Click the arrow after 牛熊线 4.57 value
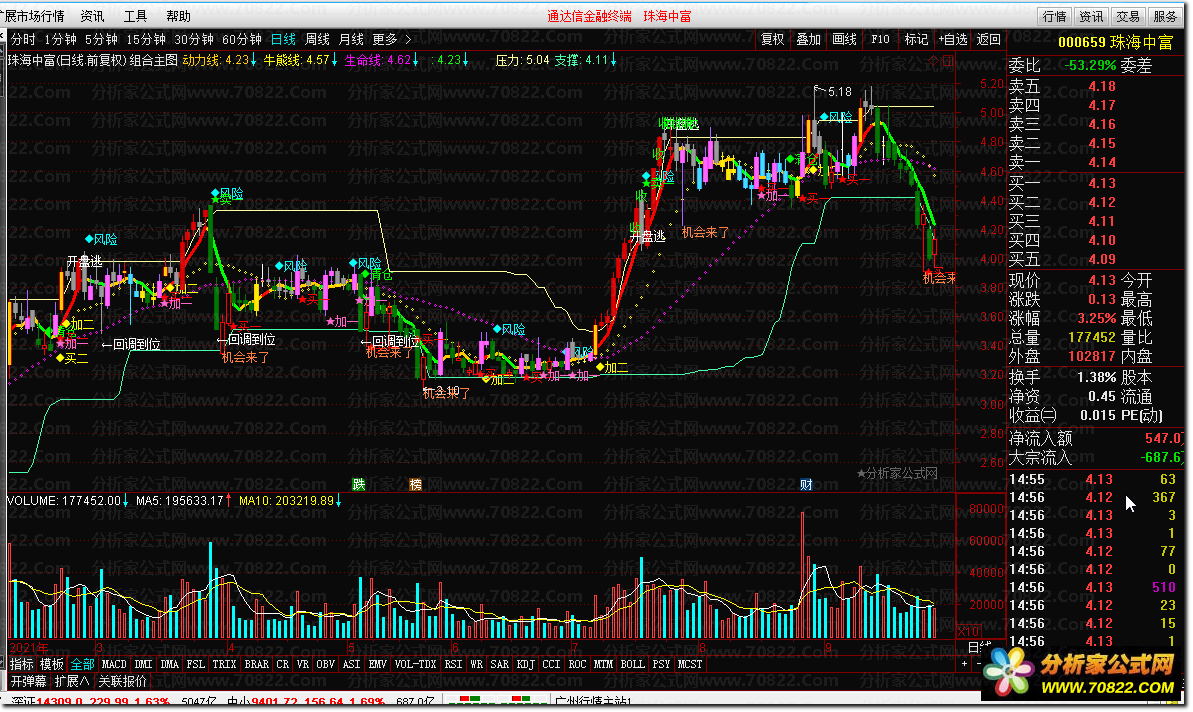 tap(335, 60)
